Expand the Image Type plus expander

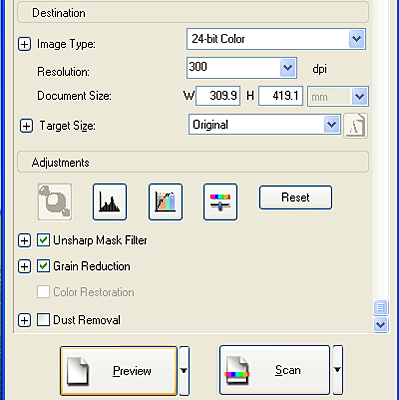click(24, 44)
